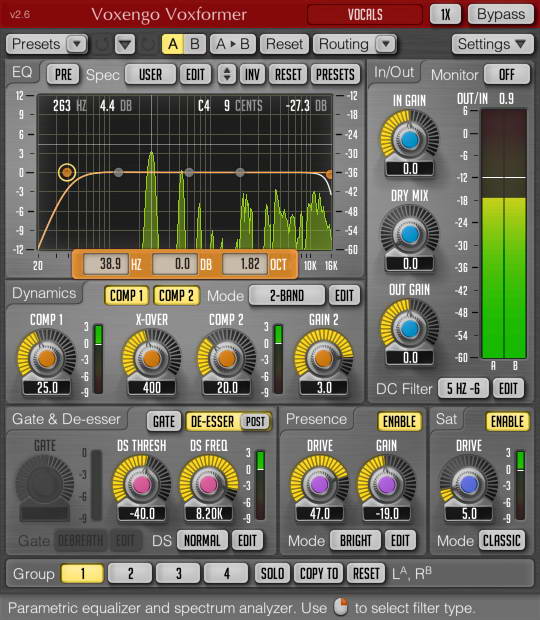Click the Presence DRIVE knob
Screen dimensions: 540x620
[319, 484]
